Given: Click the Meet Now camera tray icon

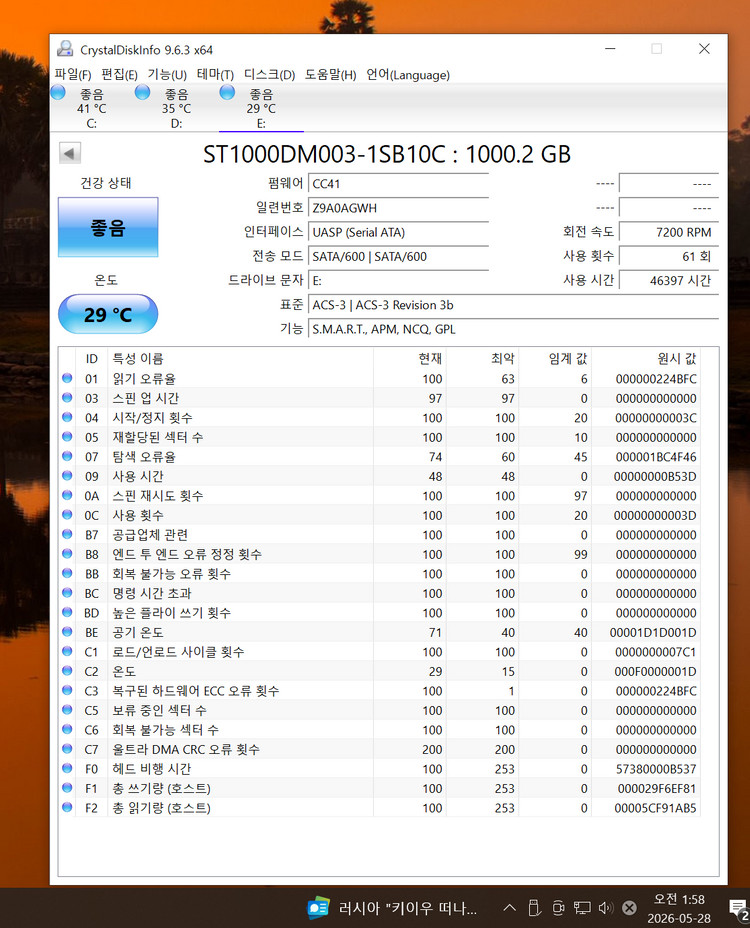Looking at the screenshot, I should [x=558, y=908].
